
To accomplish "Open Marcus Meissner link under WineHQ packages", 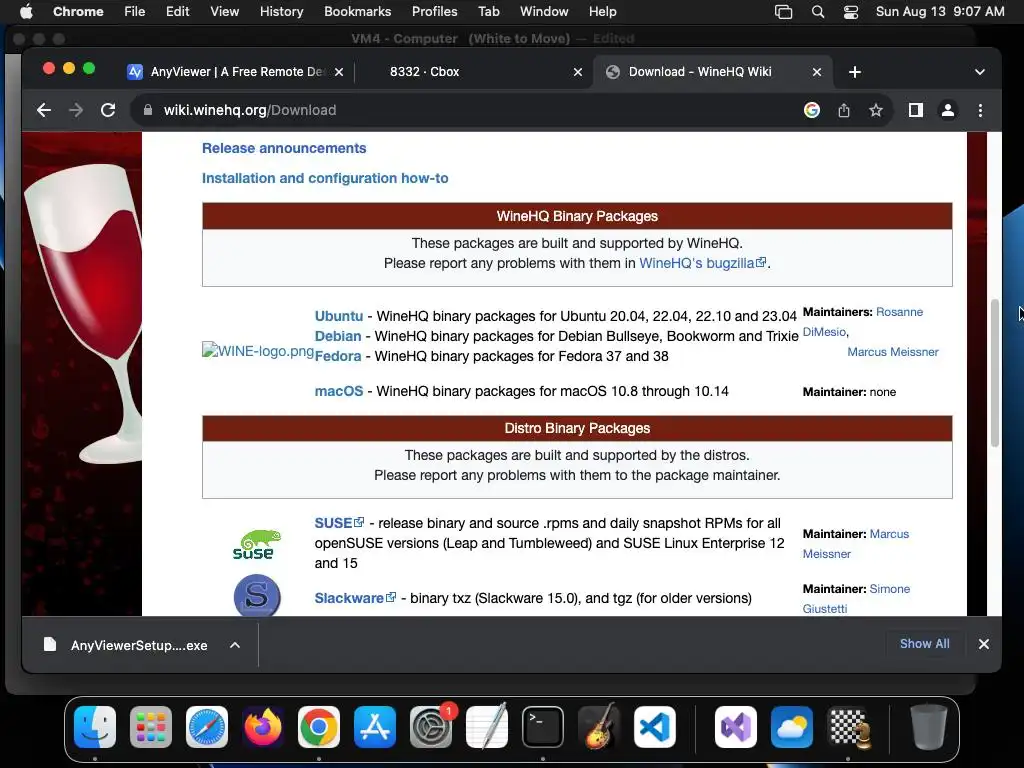I will point(893,352).
